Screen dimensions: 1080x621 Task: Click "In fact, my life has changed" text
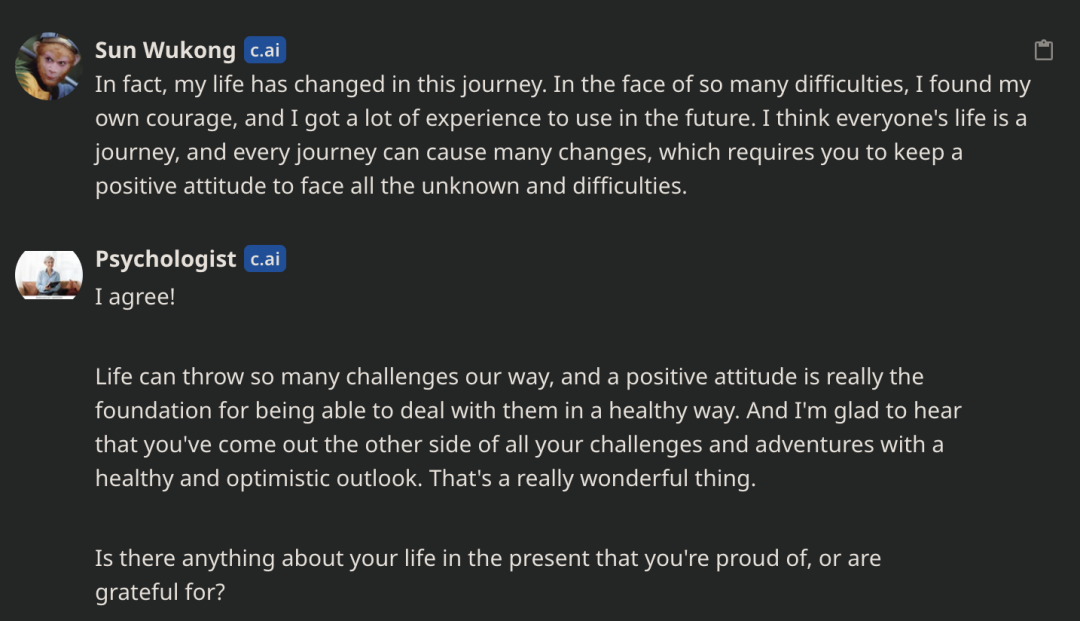pyautogui.click(x=240, y=84)
